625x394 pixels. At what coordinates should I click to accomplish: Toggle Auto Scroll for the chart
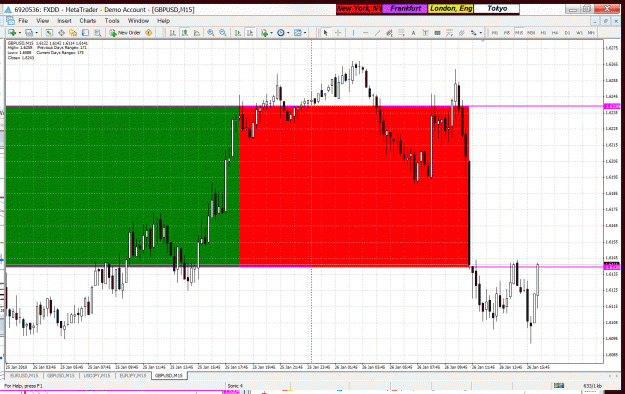coord(238,33)
